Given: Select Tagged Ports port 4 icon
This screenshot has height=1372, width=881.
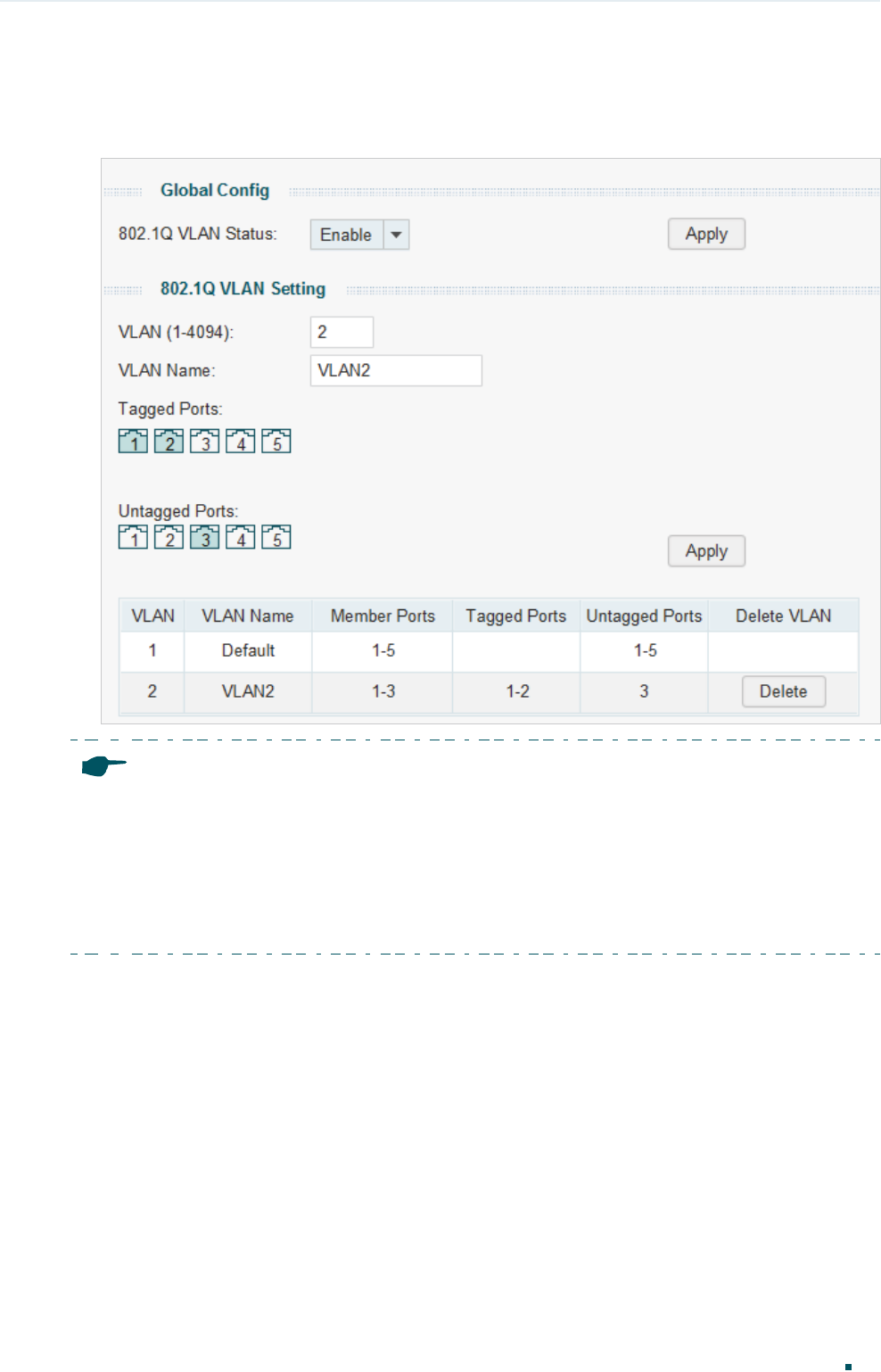Looking at the screenshot, I should 240,441.
